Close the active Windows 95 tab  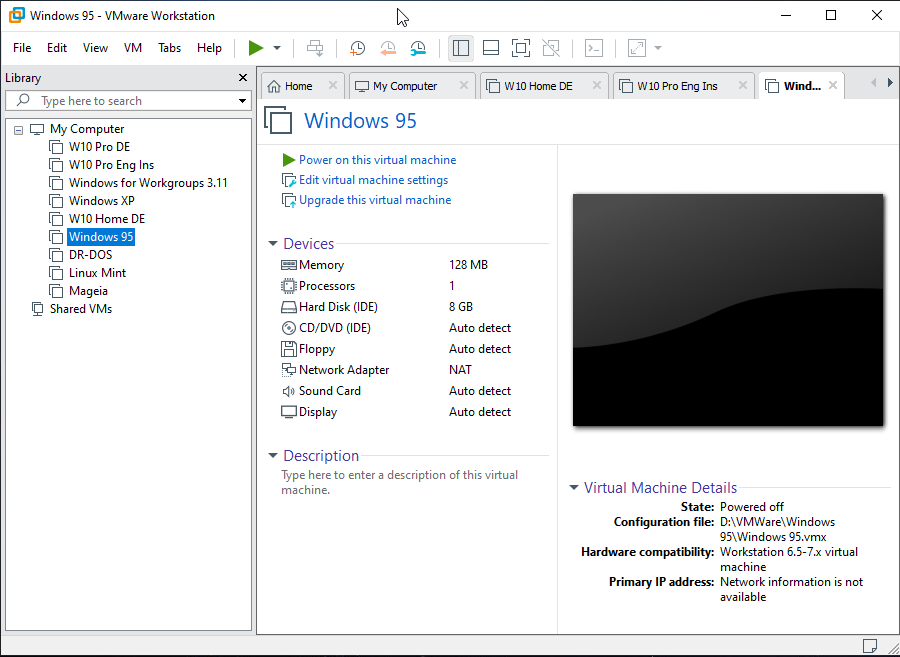tap(833, 85)
